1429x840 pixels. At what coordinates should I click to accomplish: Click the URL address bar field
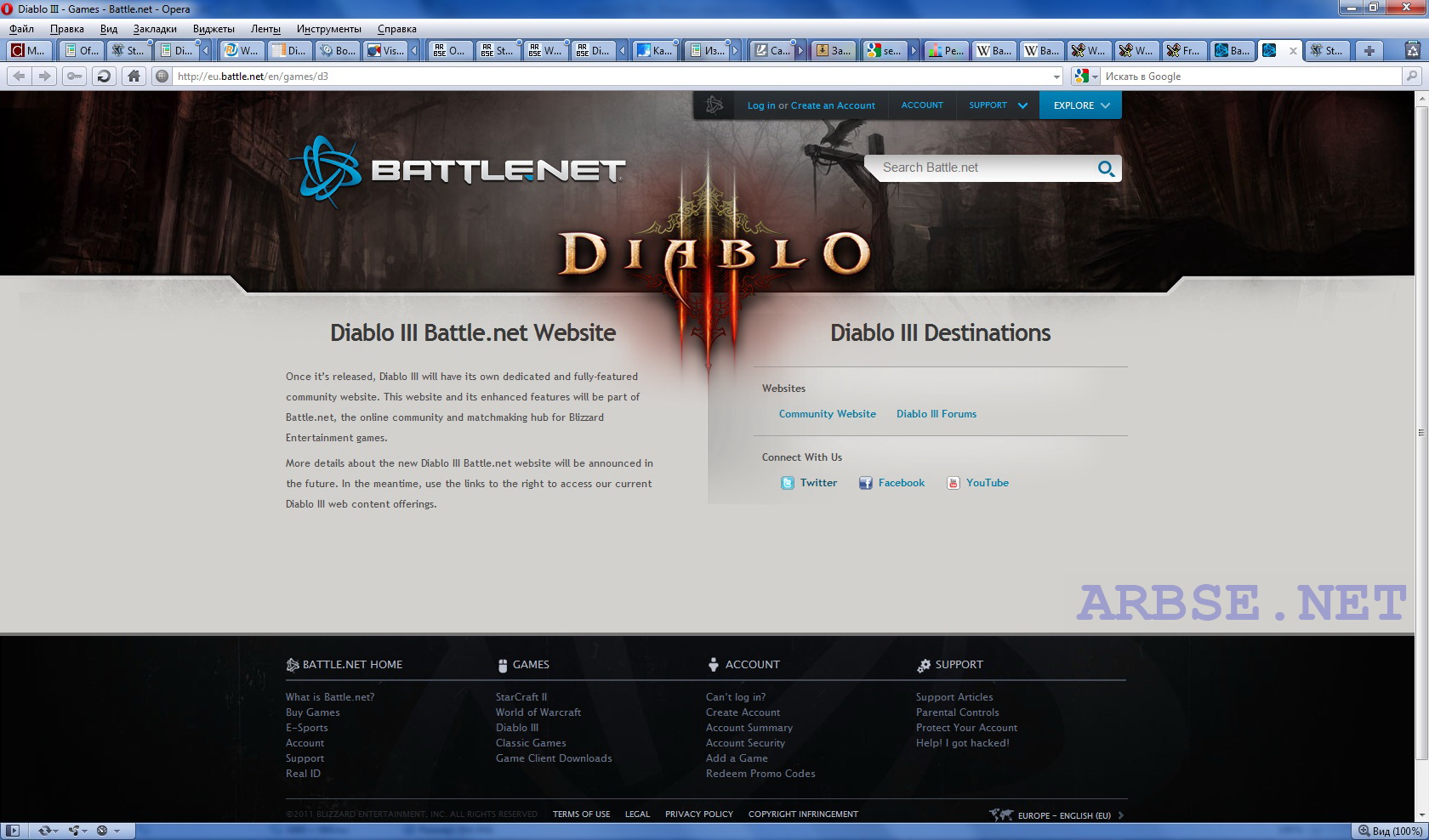point(611,77)
